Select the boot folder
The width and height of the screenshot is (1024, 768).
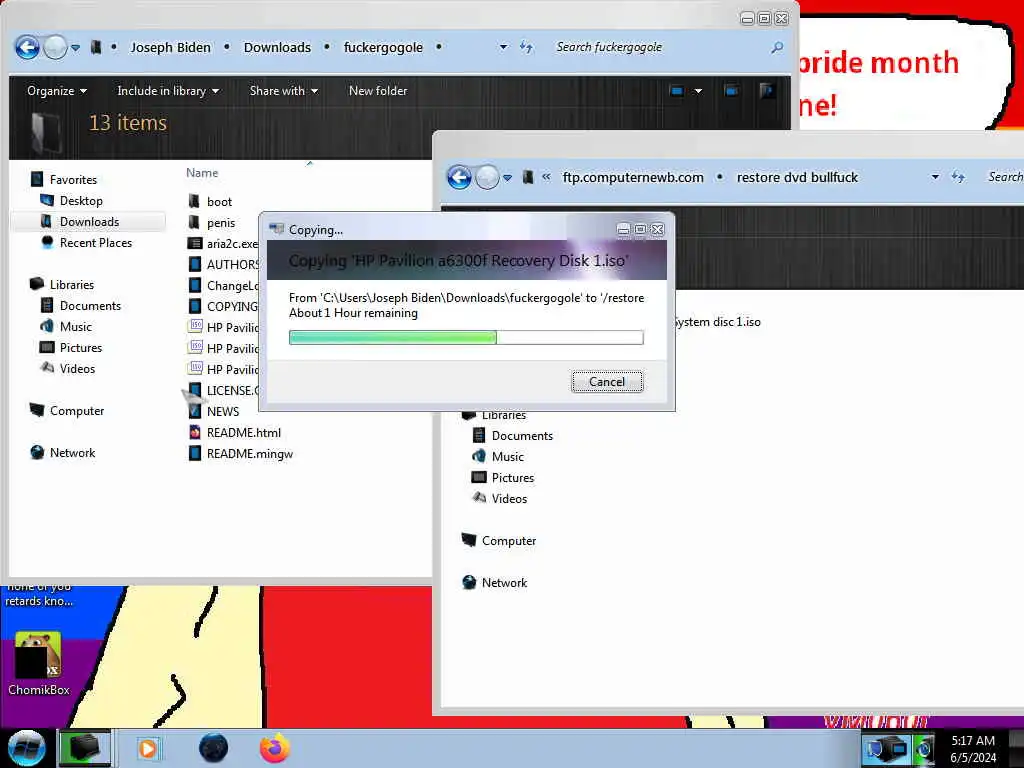pos(219,202)
